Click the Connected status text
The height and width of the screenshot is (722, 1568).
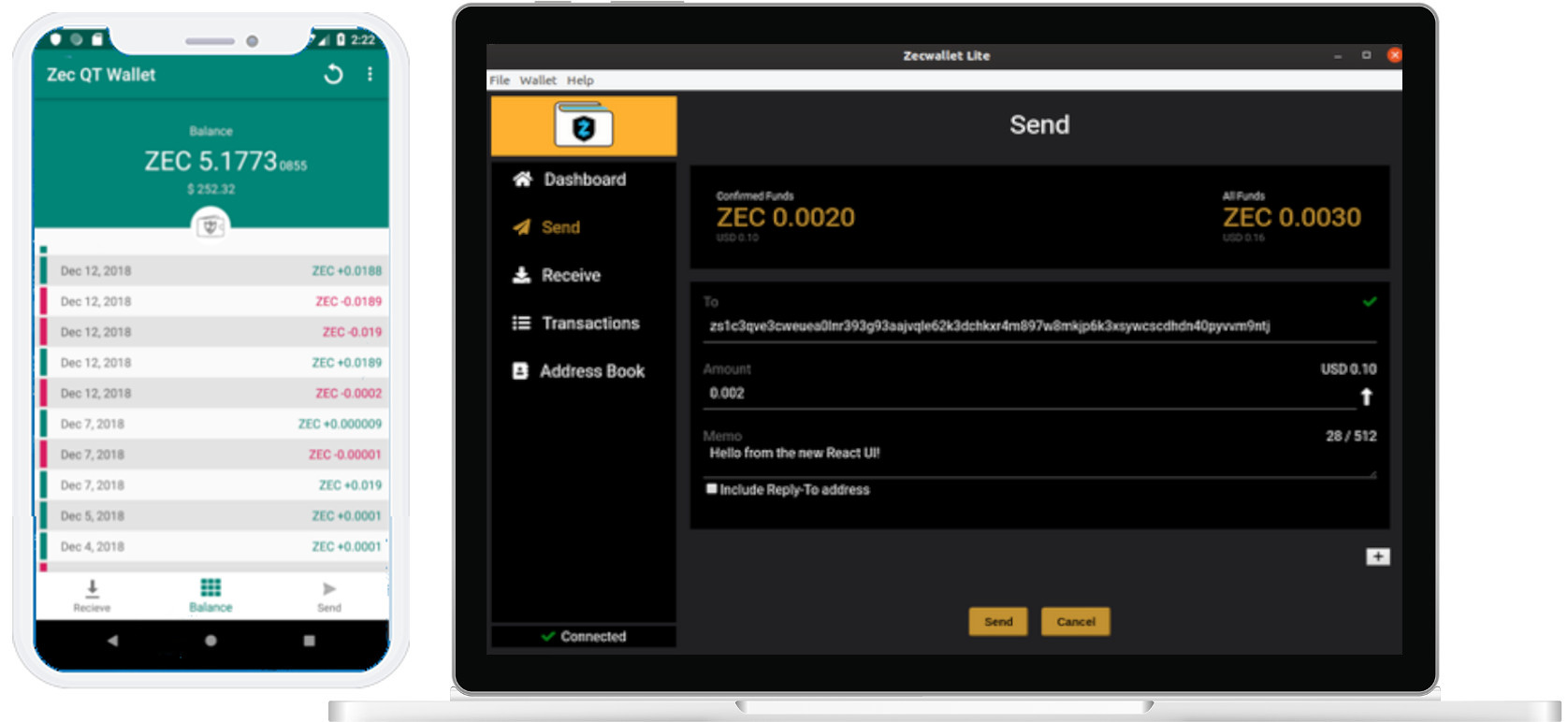click(593, 637)
